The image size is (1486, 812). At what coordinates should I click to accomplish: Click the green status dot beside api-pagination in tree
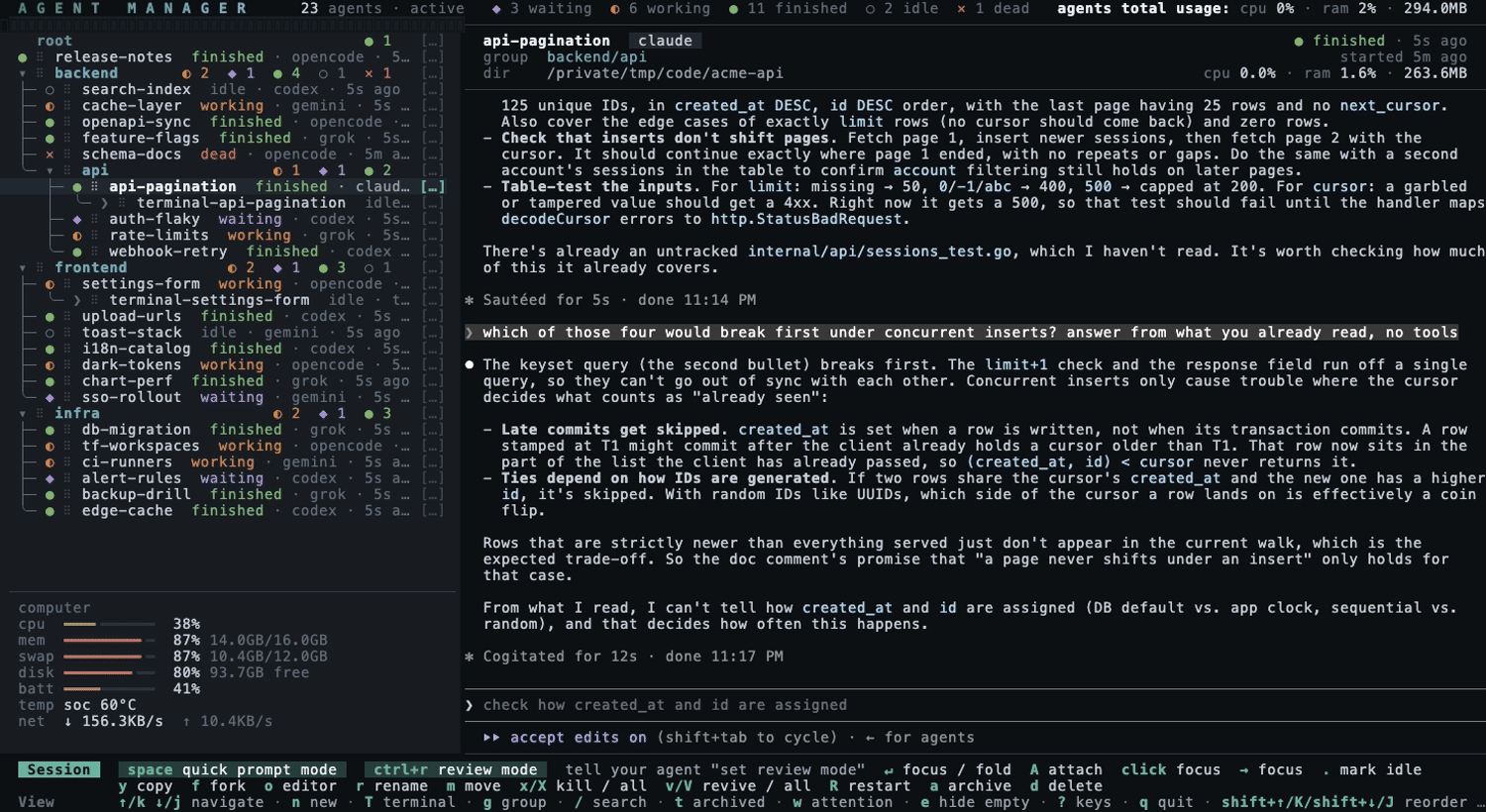(77, 187)
